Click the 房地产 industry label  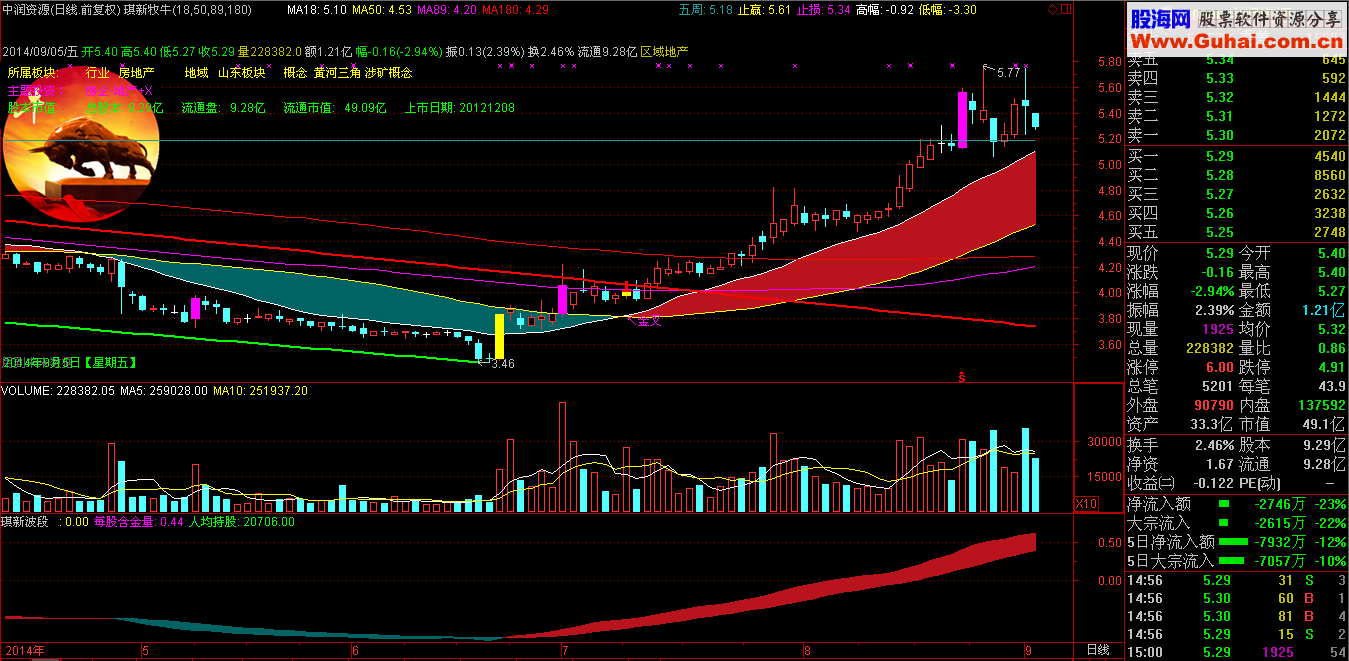(x=137, y=72)
